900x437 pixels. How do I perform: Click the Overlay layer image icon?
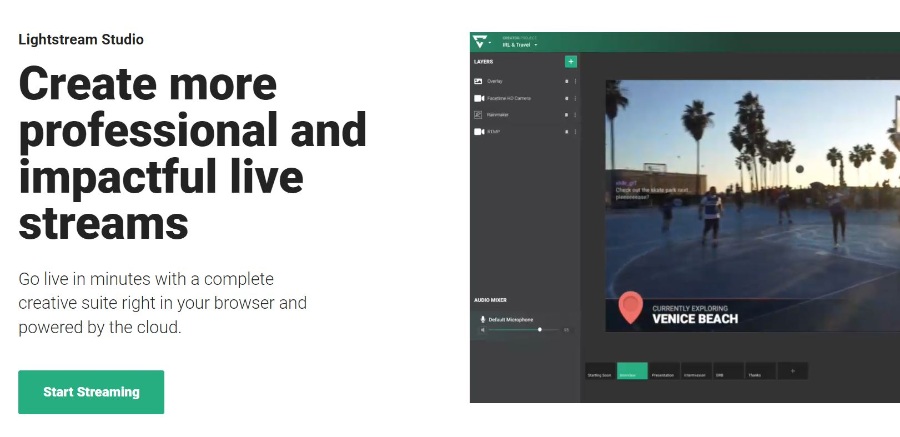pos(478,82)
